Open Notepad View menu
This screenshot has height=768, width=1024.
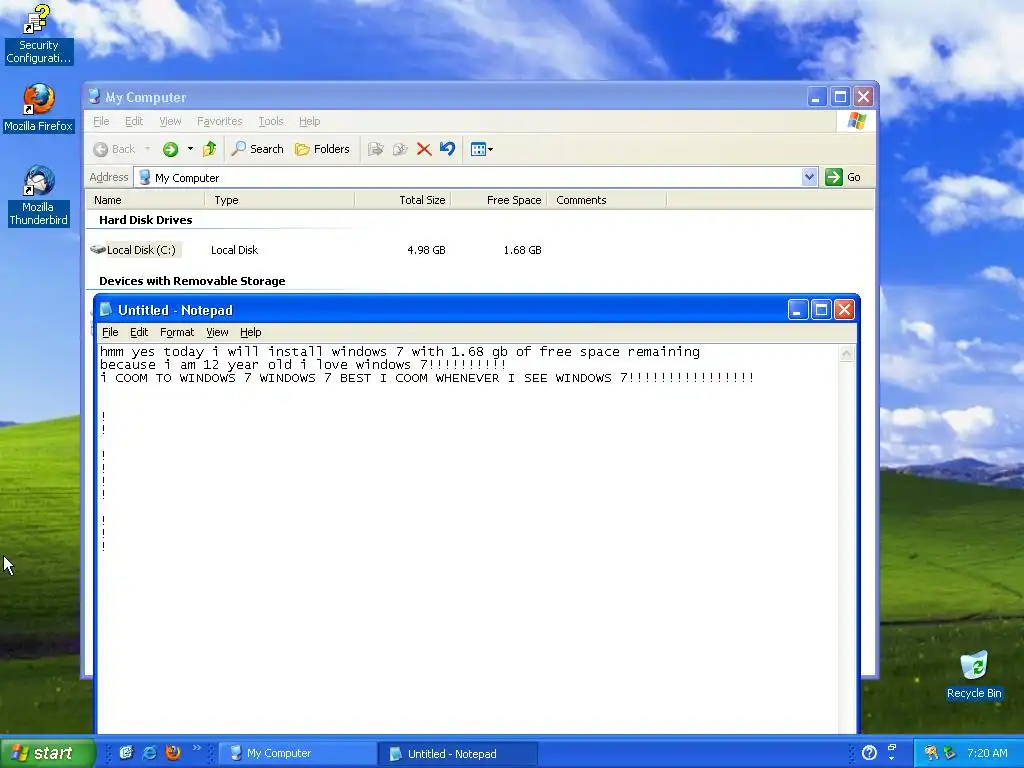217,332
